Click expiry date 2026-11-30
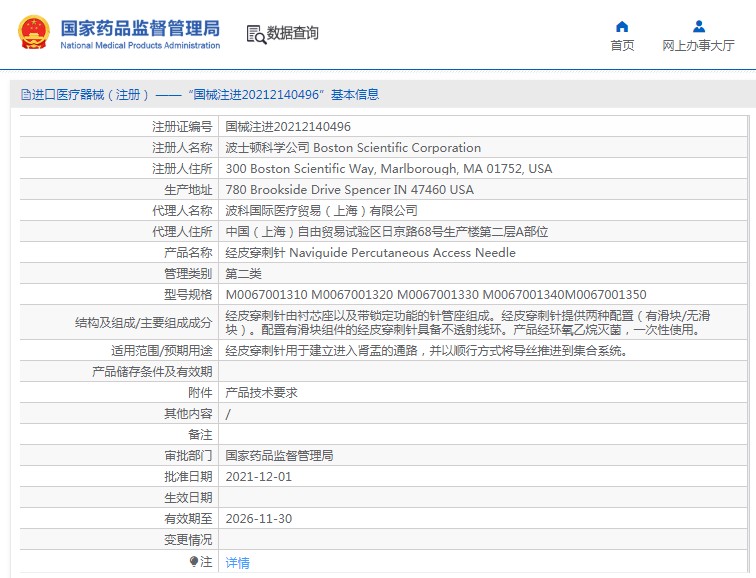 point(258,519)
